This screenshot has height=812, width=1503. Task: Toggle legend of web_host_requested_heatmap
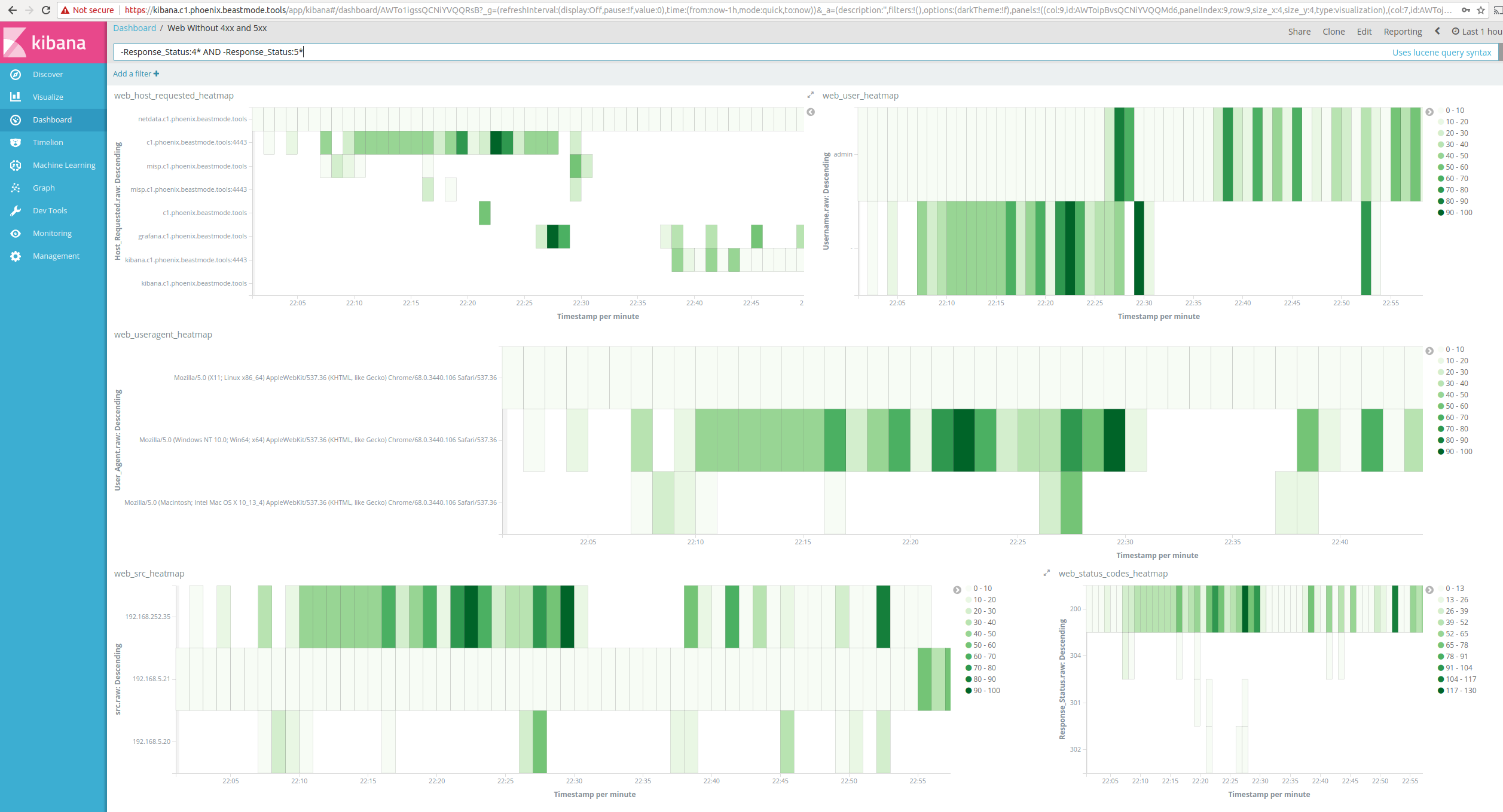click(x=811, y=112)
